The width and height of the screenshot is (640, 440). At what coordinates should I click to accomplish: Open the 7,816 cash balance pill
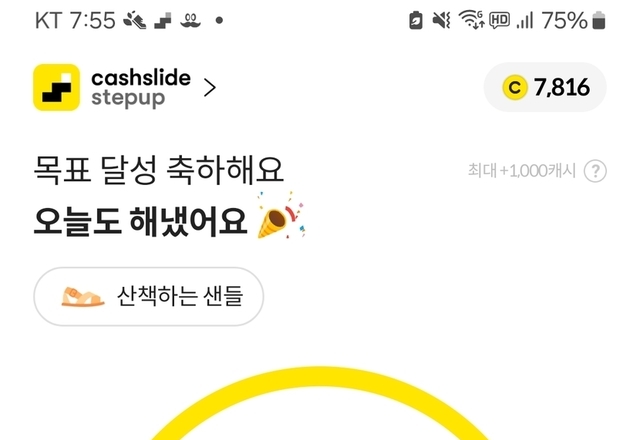point(545,87)
